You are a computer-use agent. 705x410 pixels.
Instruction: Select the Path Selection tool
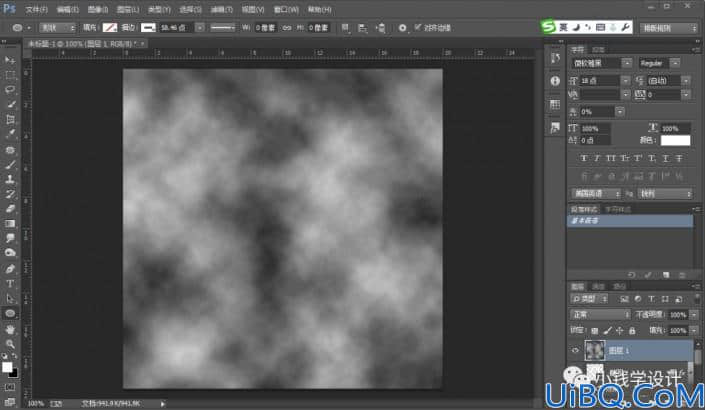pos(10,299)
